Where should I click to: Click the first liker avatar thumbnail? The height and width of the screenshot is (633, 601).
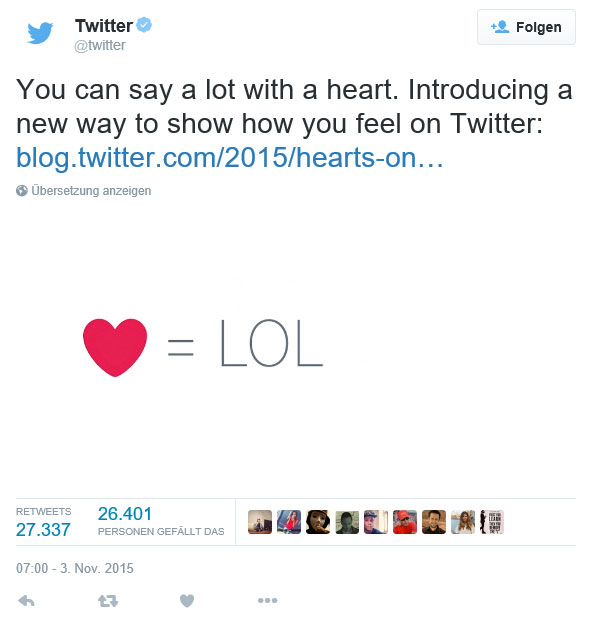click(260, 522)
